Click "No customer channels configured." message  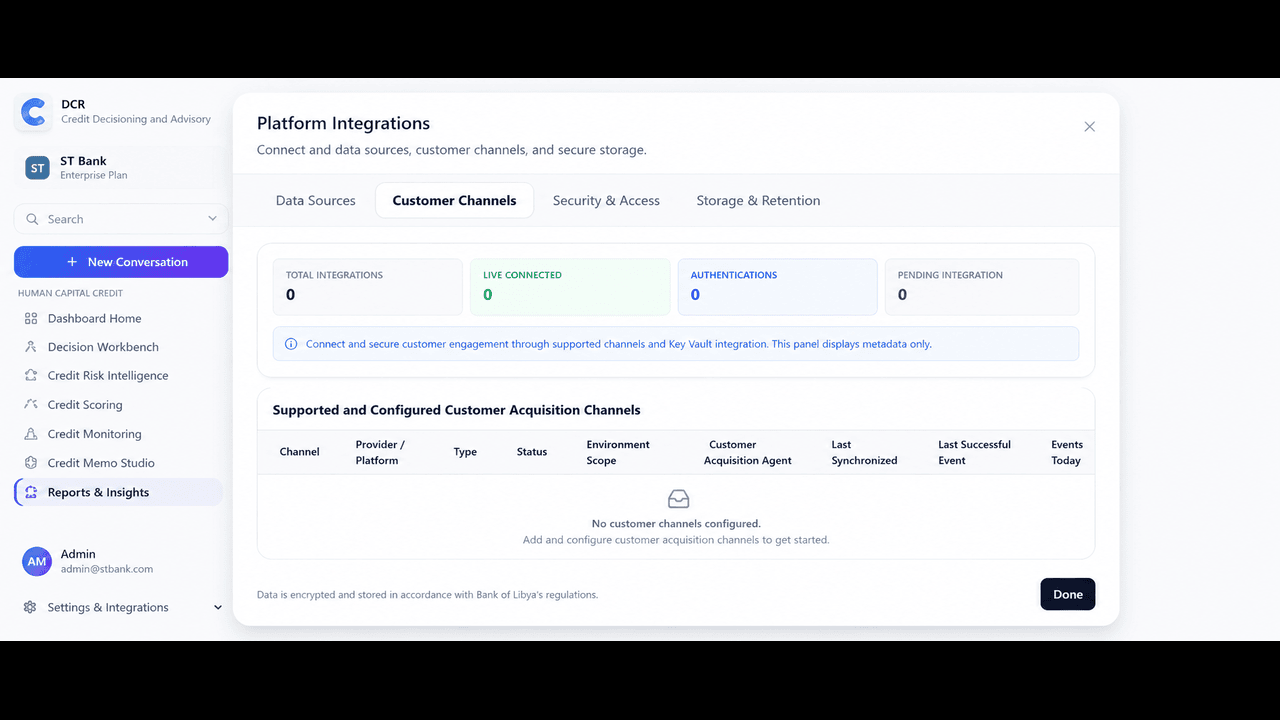pos(676,523)
